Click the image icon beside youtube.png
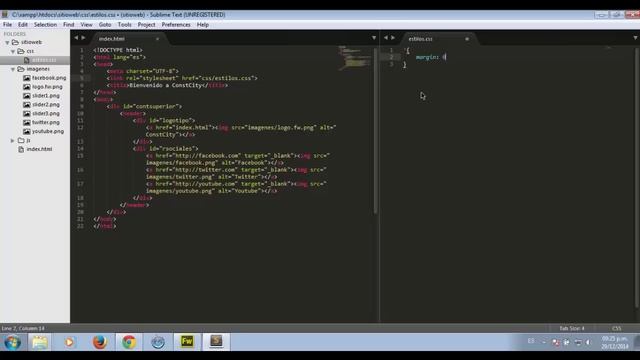Image resolution: width=640 pixels, height=360 pixels. click(27, 131)
